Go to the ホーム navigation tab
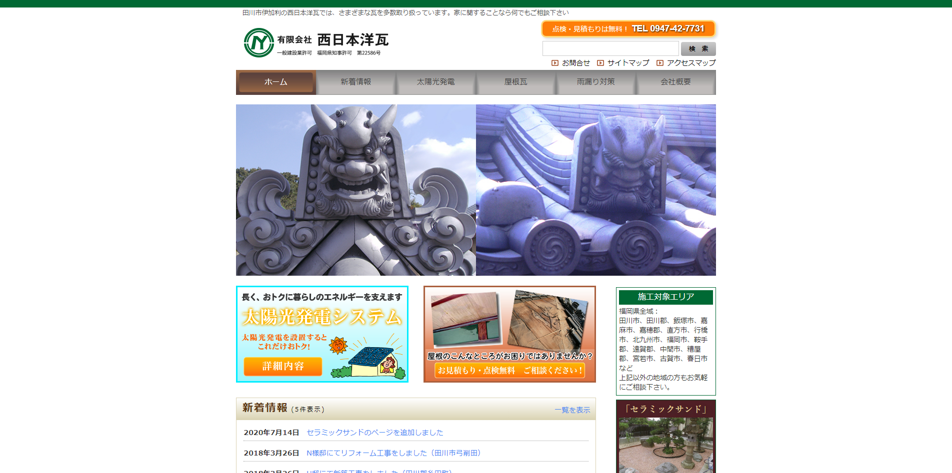The image size is (952, 473). click(x=276, y=82)
